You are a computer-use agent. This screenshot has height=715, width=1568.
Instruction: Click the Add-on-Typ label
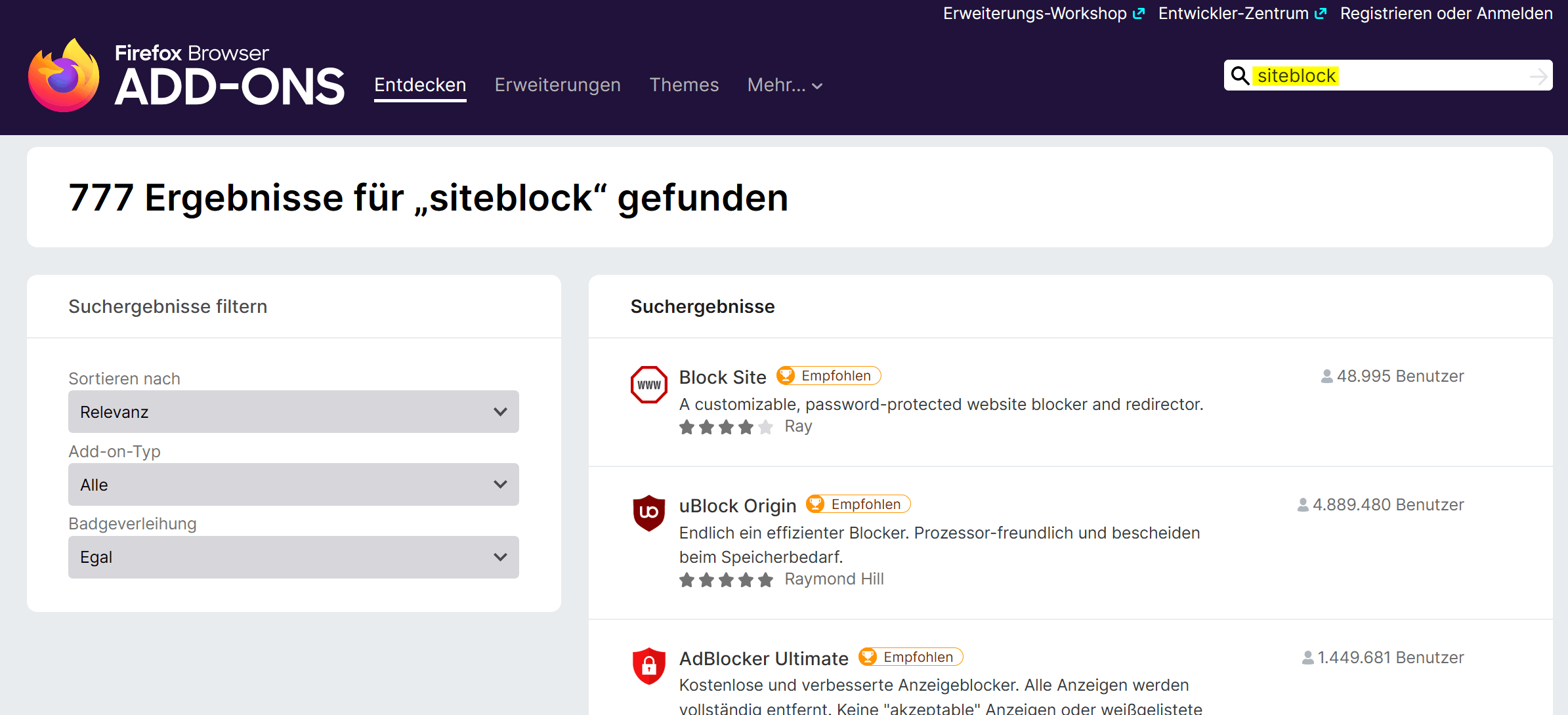click(114, 451)
